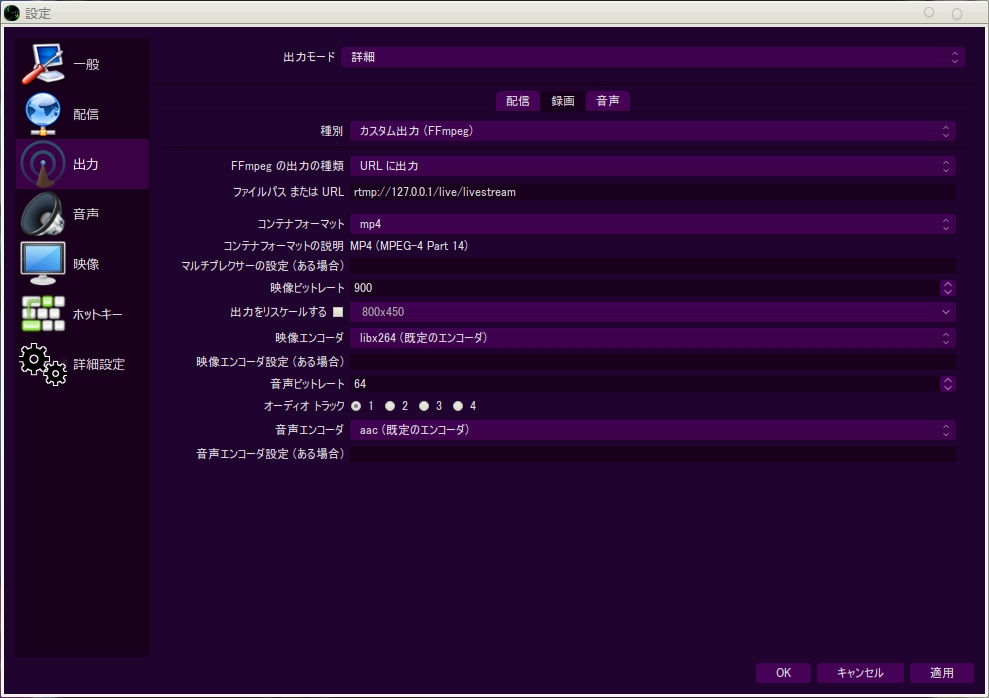Select 一般 label in settings sidebar
This screenshot has height=698, width=989.
click(x=86, y=64)
